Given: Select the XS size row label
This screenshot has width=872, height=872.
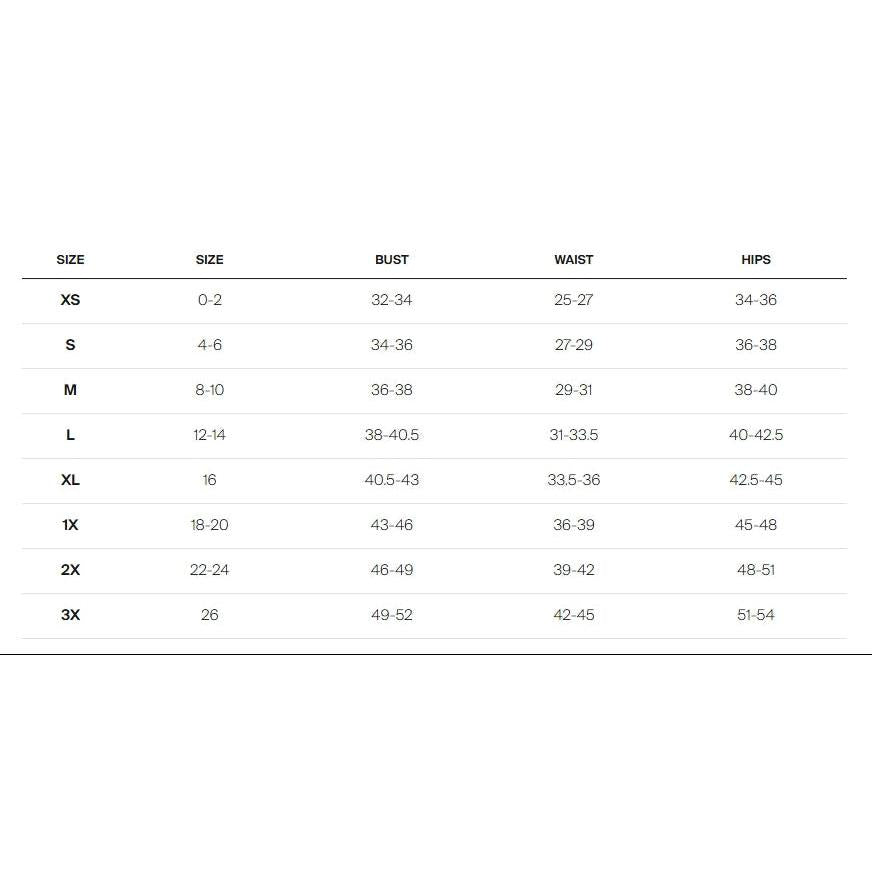Looking at the screenshot, I should click(x=70, y=300).
